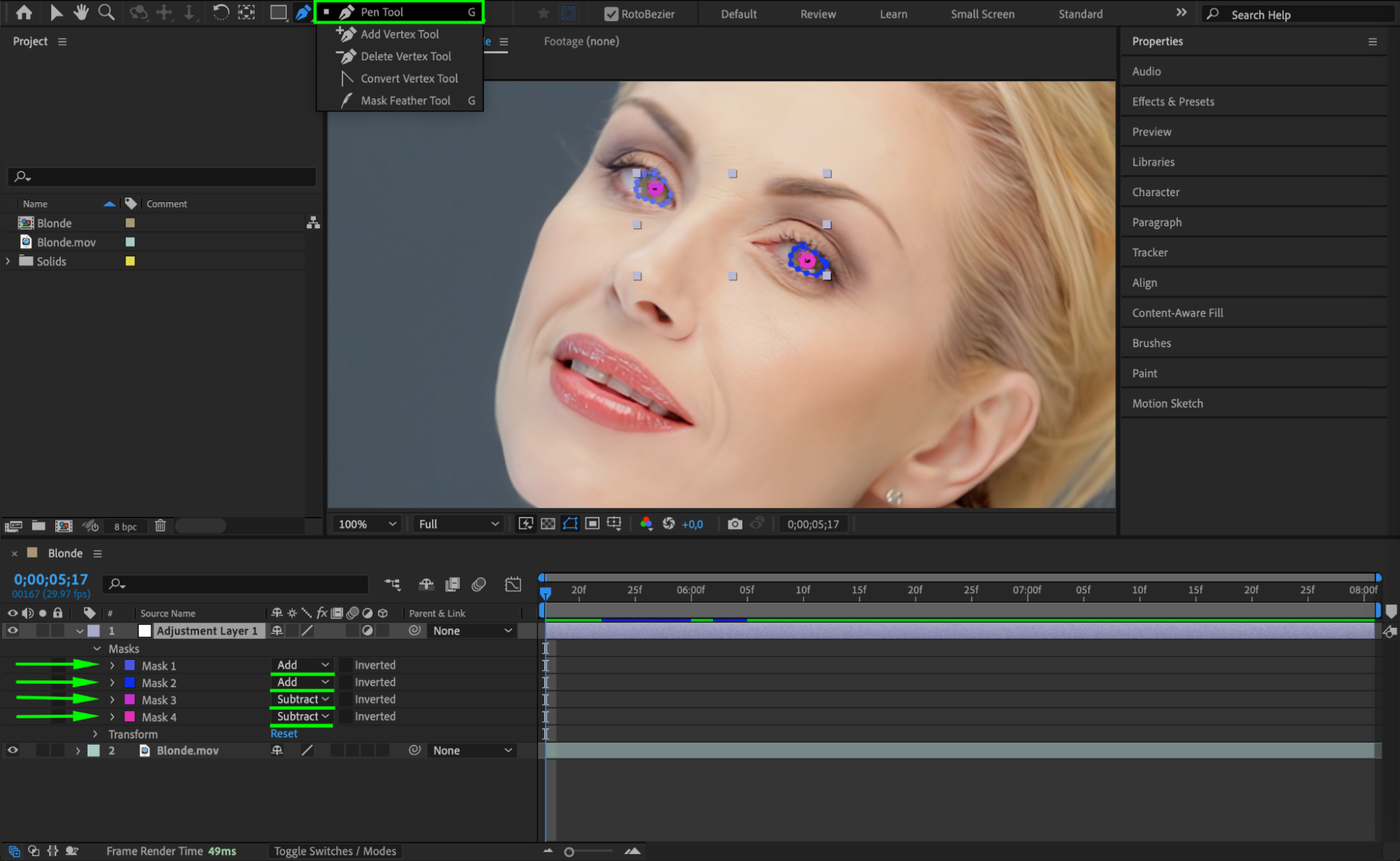The image size is (1400, 861).
Task: Select the Rectangle shape tool
Action: [278, 12]
